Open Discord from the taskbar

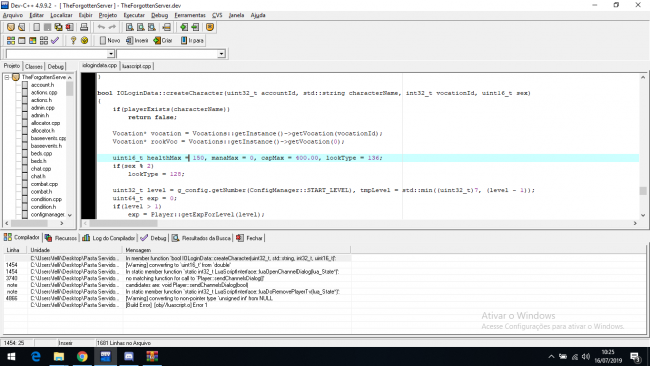tap(129, 356)
